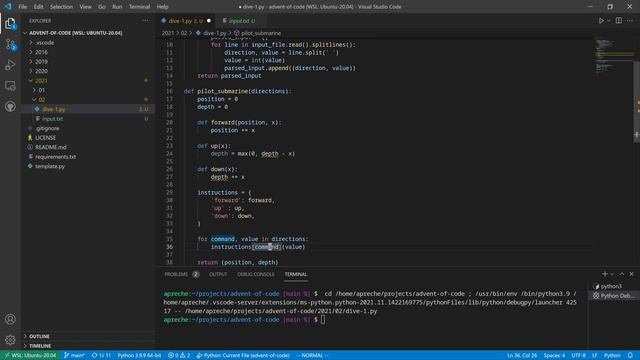
Task: Switch to the dive-1.py editor tab
Action: (186, 21)
